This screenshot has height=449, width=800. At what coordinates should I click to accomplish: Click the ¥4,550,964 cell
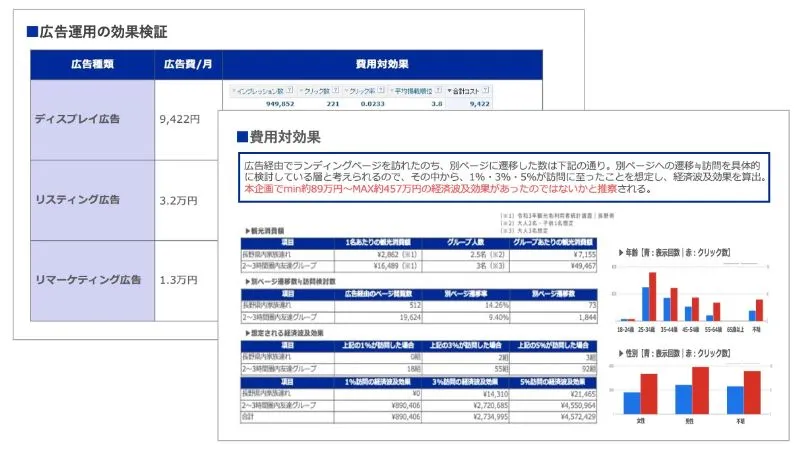(578, 405)
